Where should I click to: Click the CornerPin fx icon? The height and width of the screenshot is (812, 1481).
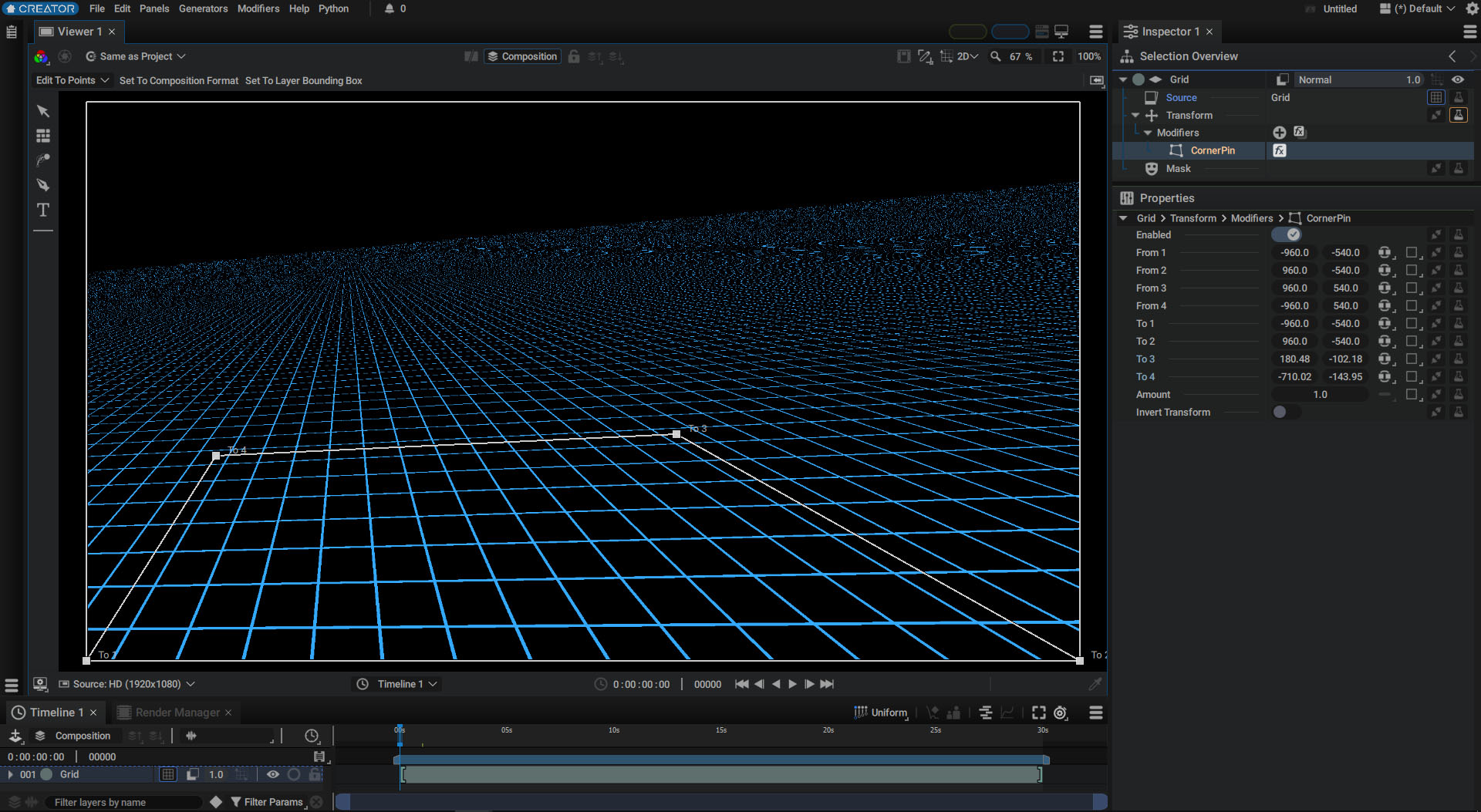pos(1280,150)
